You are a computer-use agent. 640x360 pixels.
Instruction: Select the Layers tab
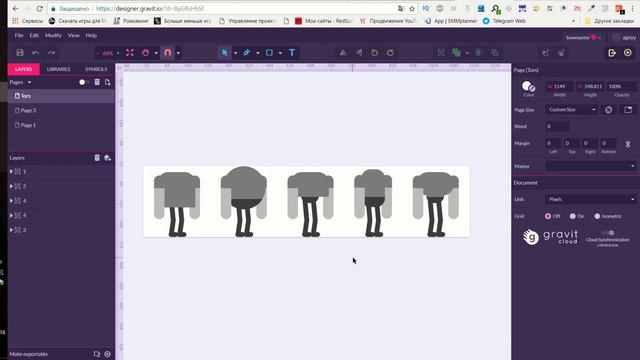(x=23, y=69)
